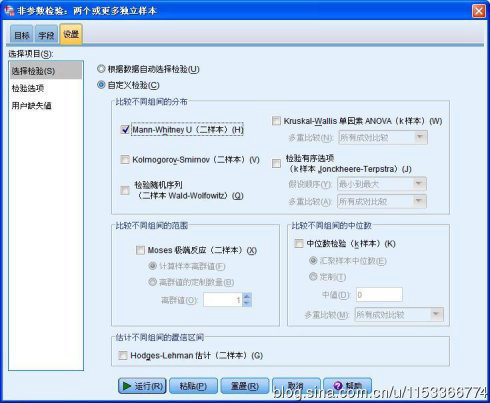Select the custom tests radio button
The height and width of the screenshot is (403, 490).
101,85
